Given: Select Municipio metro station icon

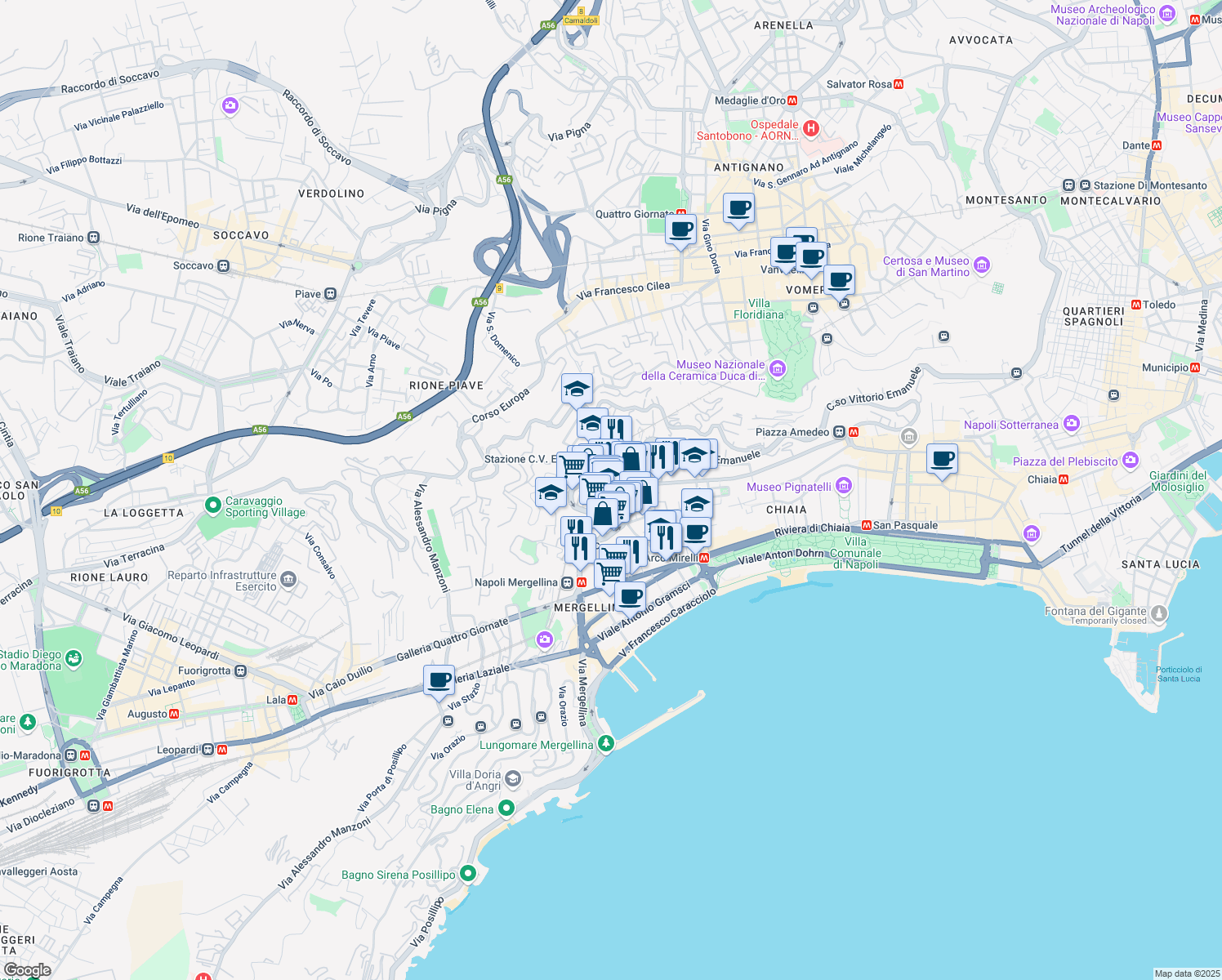Looking at the screenshot, I should pos(1196,367).
